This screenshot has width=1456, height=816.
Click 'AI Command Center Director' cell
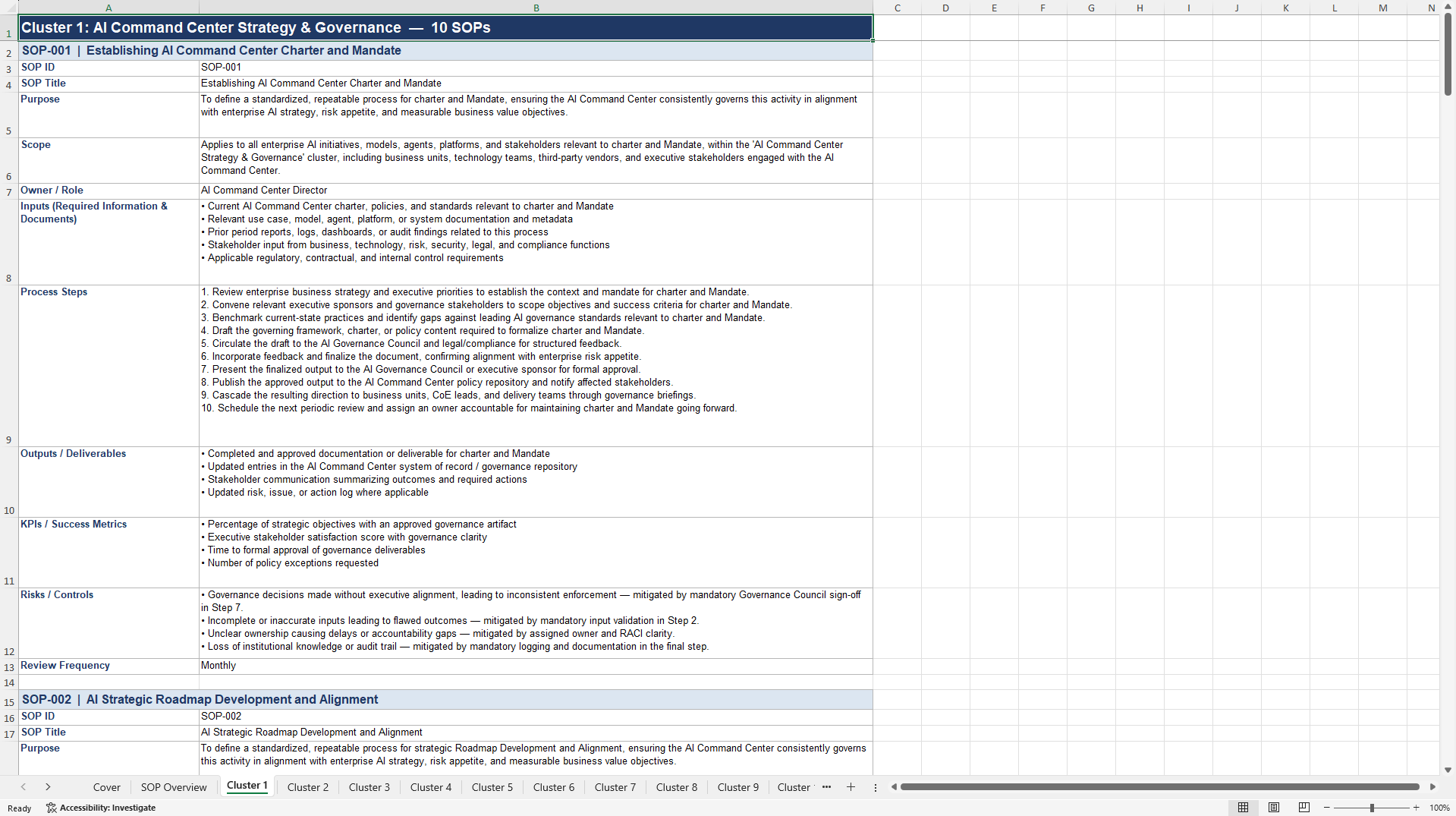[x=536, y=191]
